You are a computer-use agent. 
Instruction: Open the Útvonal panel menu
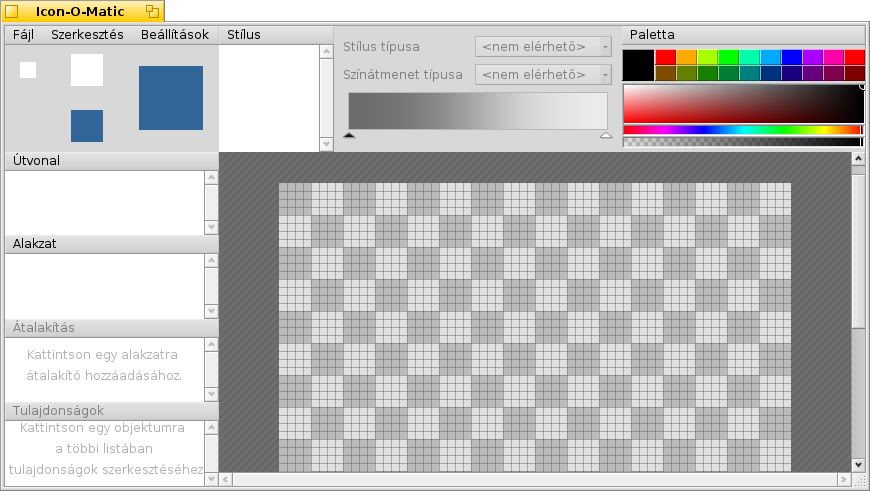[35, 160]
